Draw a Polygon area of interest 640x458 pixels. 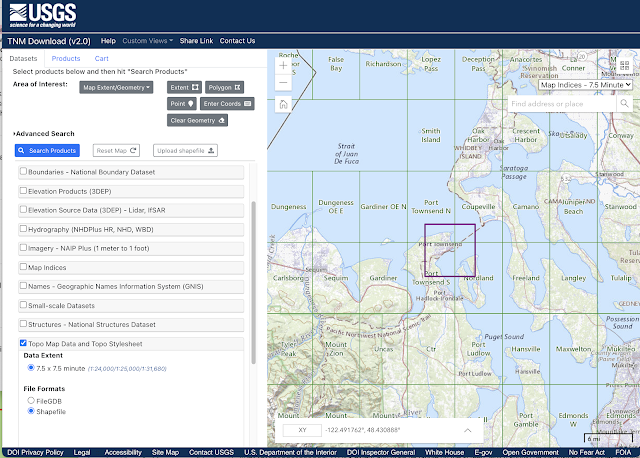(224, 87)
